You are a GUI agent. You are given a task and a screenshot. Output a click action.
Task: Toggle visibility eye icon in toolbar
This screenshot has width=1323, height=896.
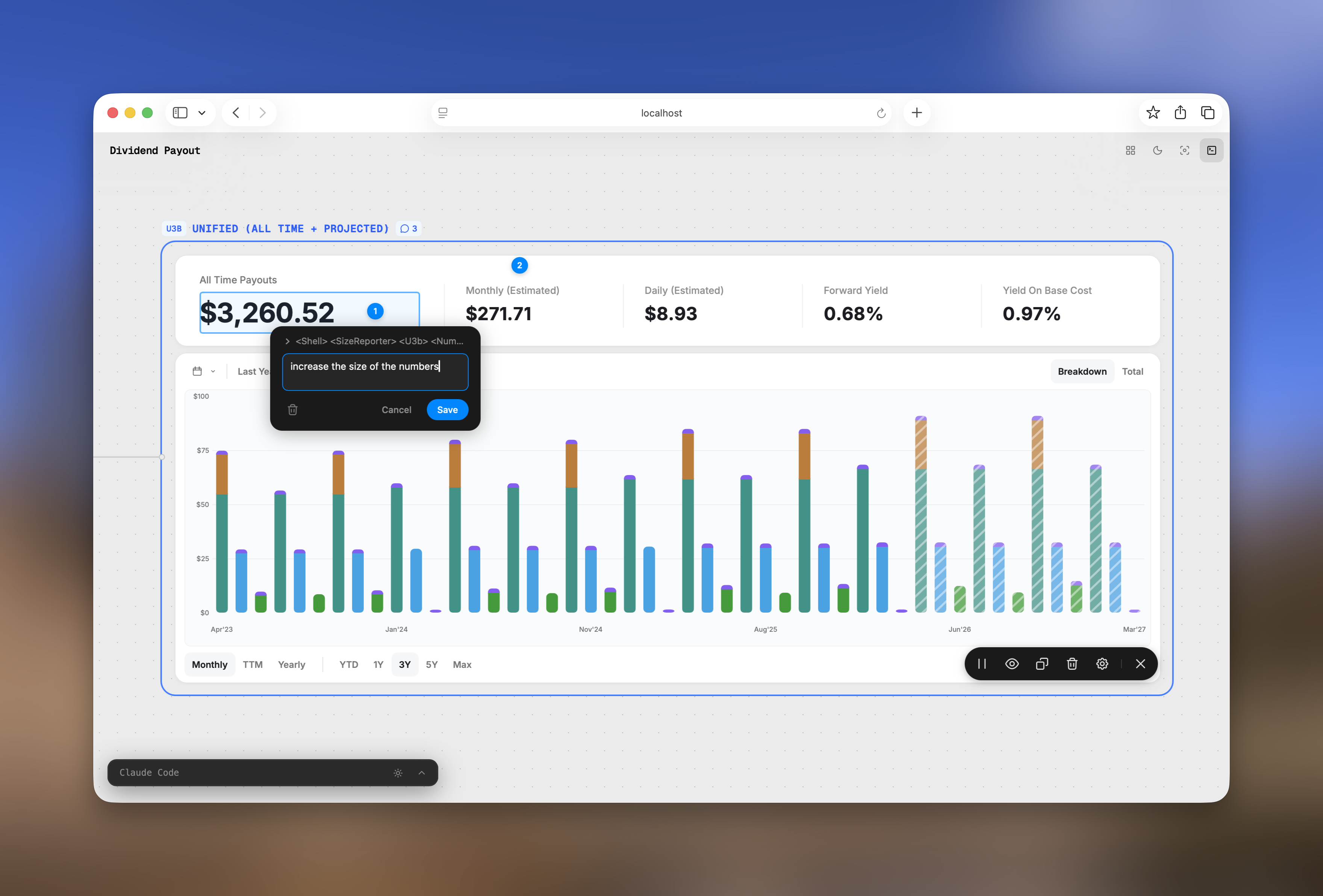pyautogui.click(x=1011, y=664)
